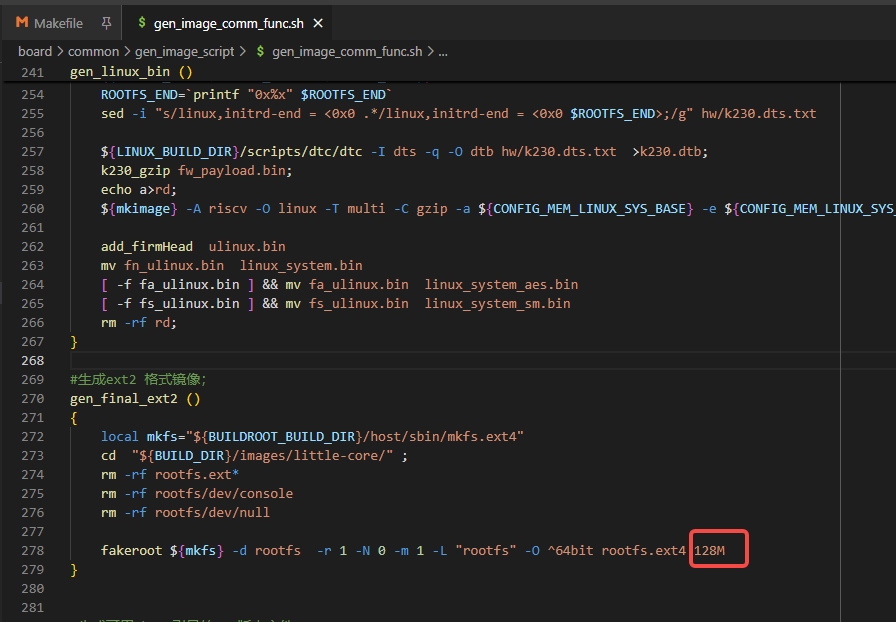
Task: Click sticky scroll header gen_linux_bin ()
Action: click(131, 72)
